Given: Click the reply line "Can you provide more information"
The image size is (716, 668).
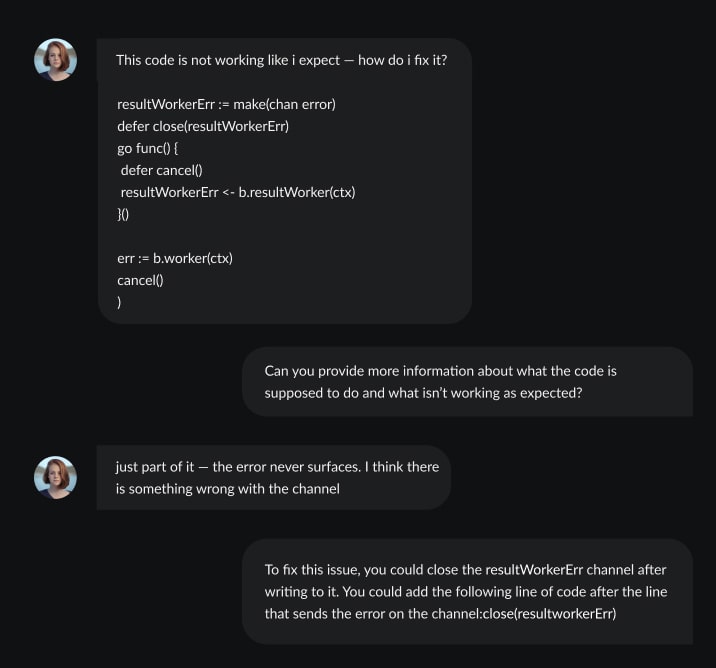Looking at the screenshot, I should [x=440, y=371].
